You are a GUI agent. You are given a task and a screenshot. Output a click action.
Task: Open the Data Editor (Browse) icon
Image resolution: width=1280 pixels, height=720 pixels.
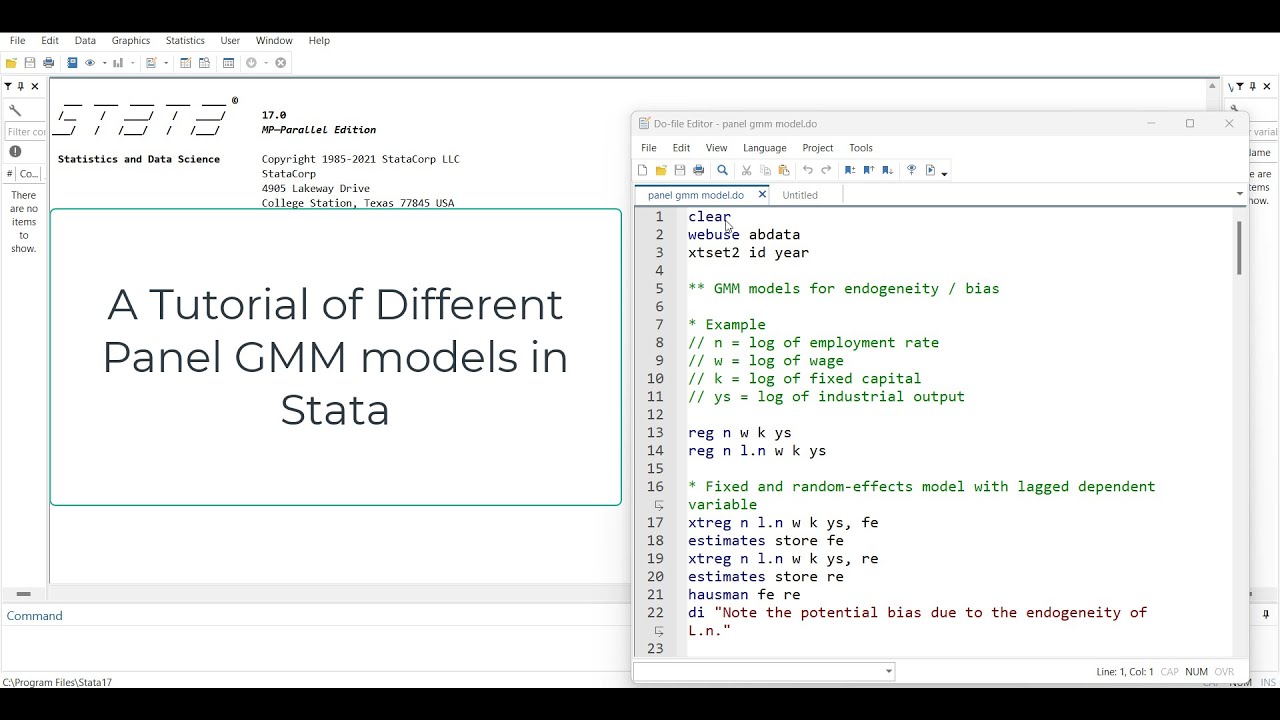coord(204,63)
